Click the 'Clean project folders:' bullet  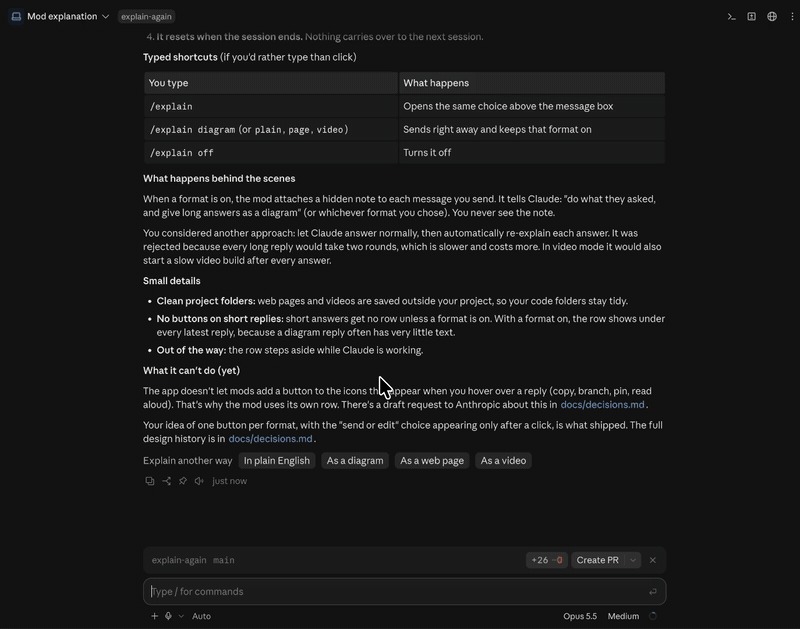click(x=206, y=301)
